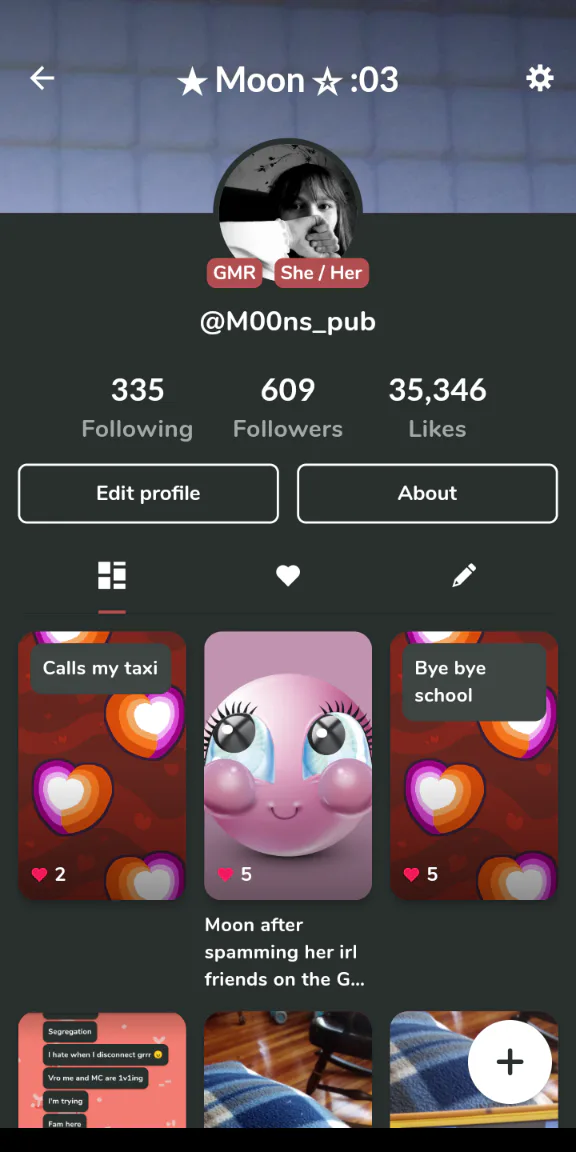Open the liked posts heart tab
Screen dimensions: 576x1152
(x=288, y=576)
